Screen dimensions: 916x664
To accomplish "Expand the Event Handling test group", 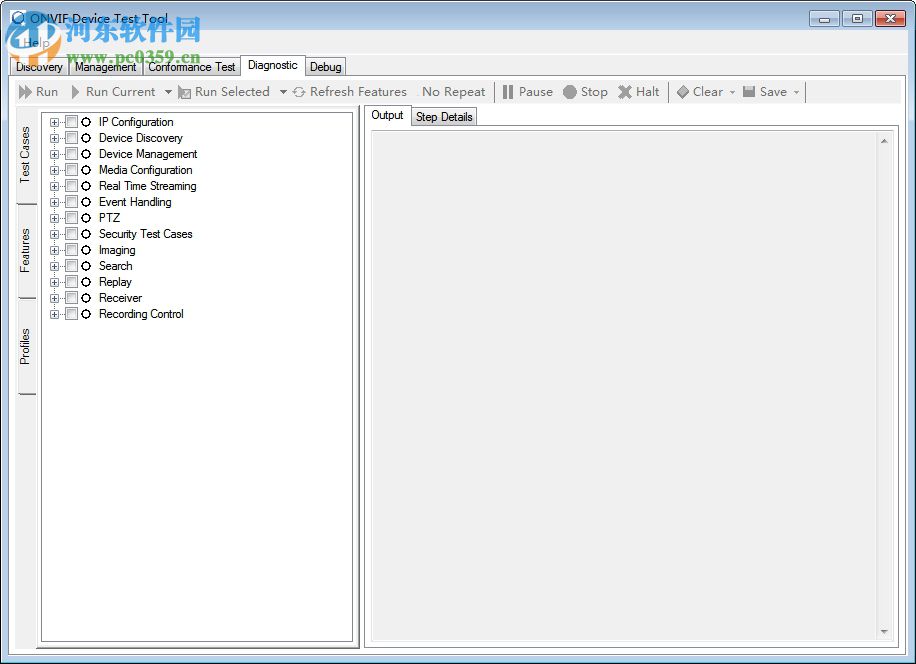I will click(56, 202).
